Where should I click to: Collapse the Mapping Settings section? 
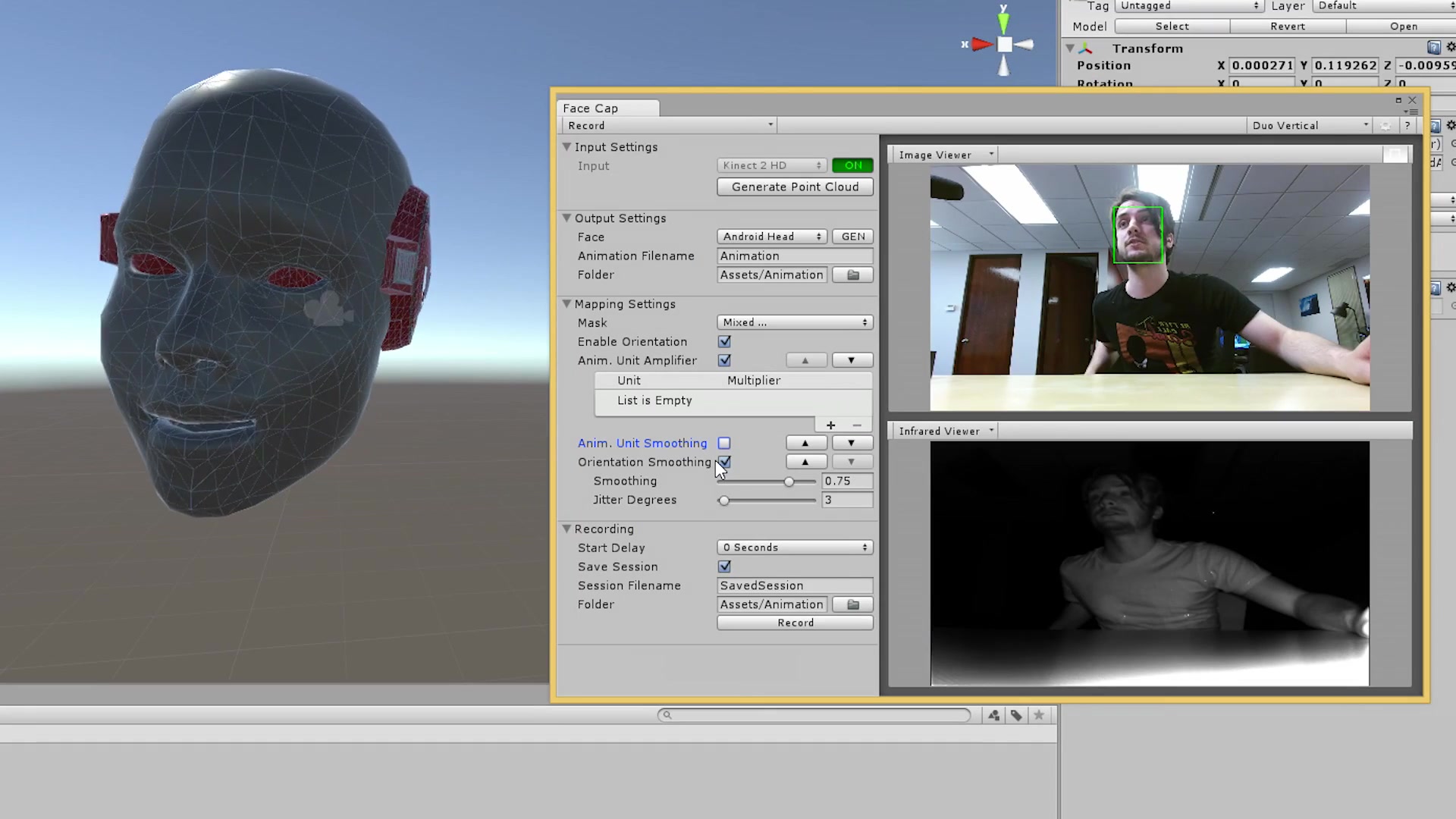coord(566,304)
